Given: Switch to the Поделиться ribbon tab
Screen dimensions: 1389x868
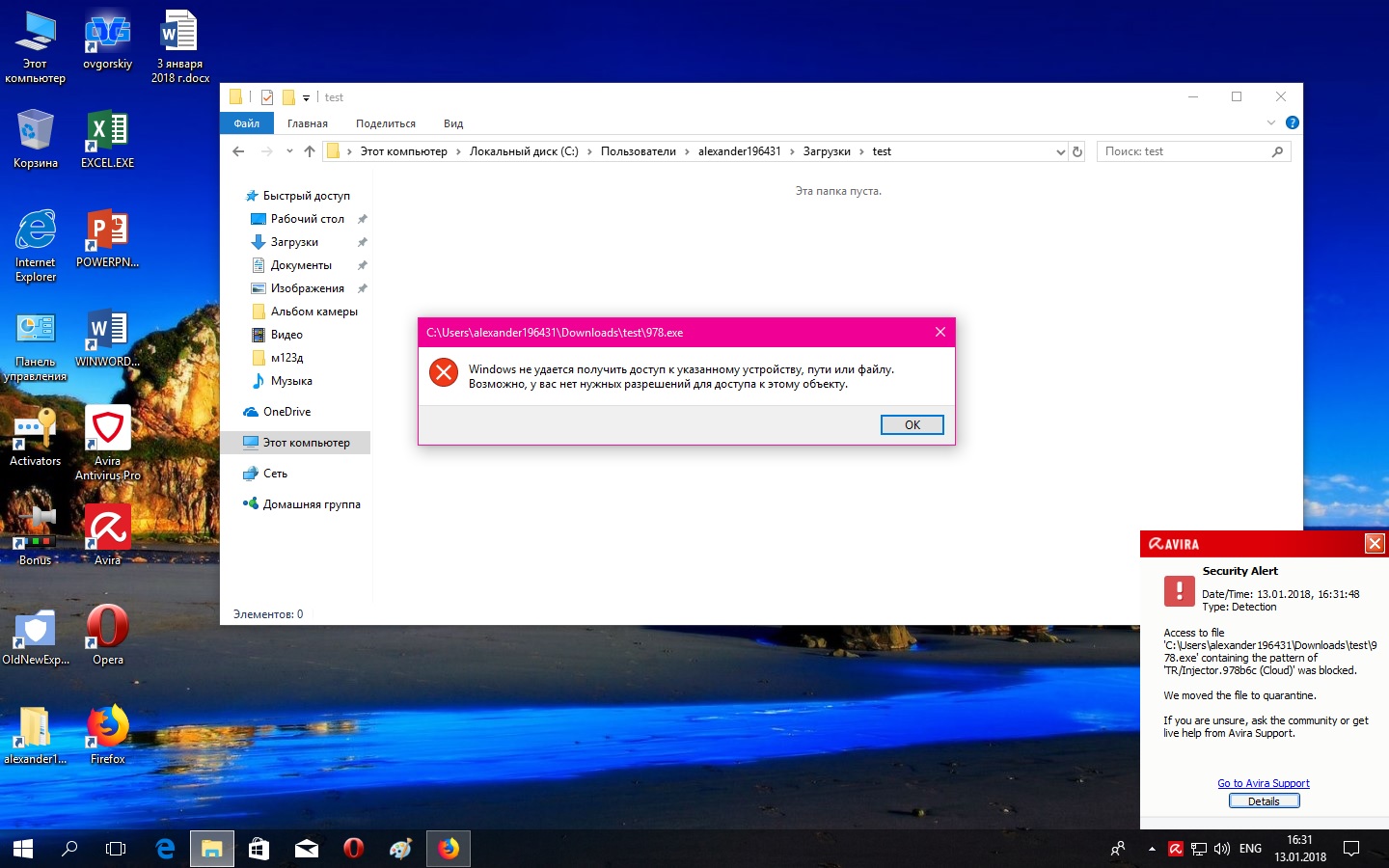Looking at the screenshot, I should pyautogui.click(x=386, y=123).
